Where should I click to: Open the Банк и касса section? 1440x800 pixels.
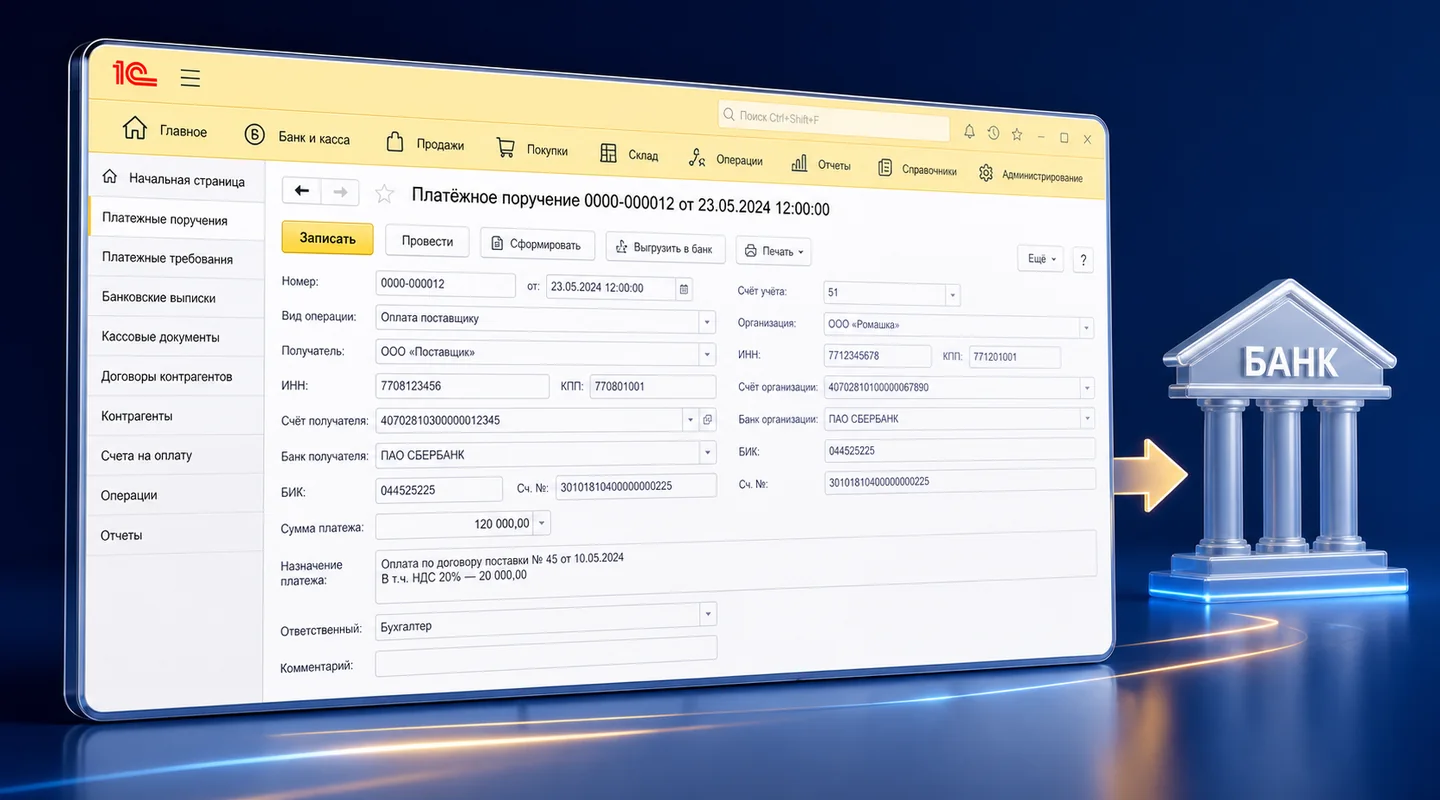[296, 137]
